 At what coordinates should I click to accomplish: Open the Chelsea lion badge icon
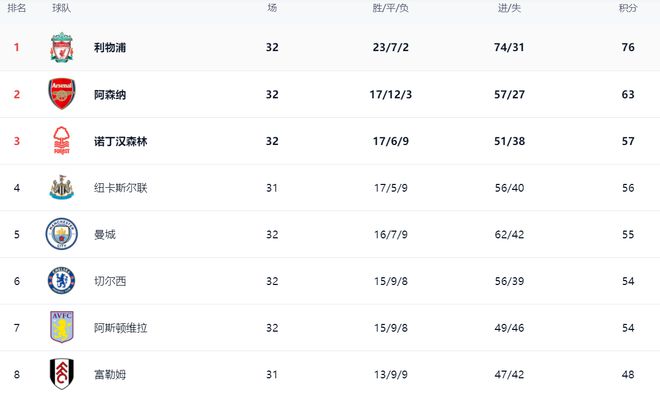61,280
